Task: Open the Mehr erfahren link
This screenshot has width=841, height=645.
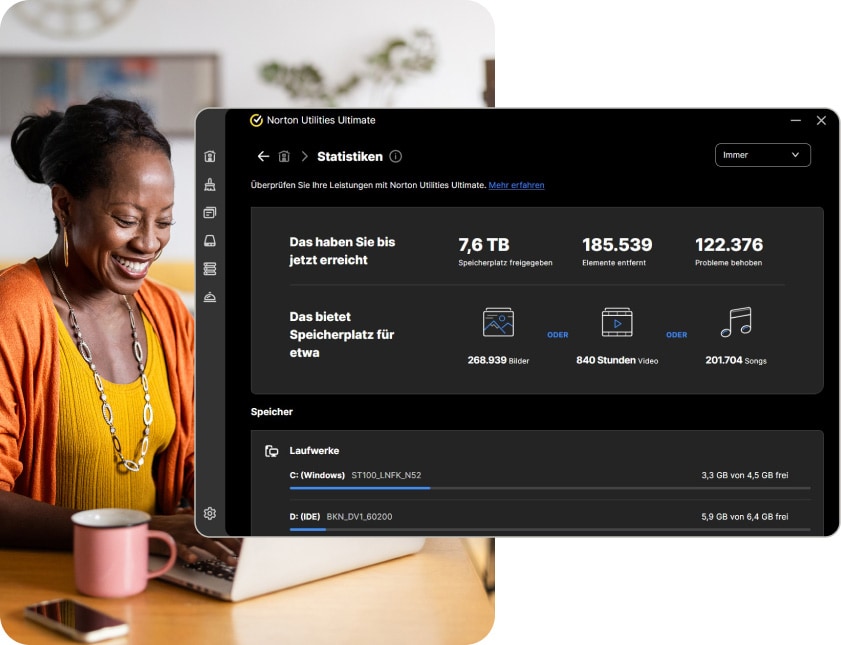Action: [520, 185]
